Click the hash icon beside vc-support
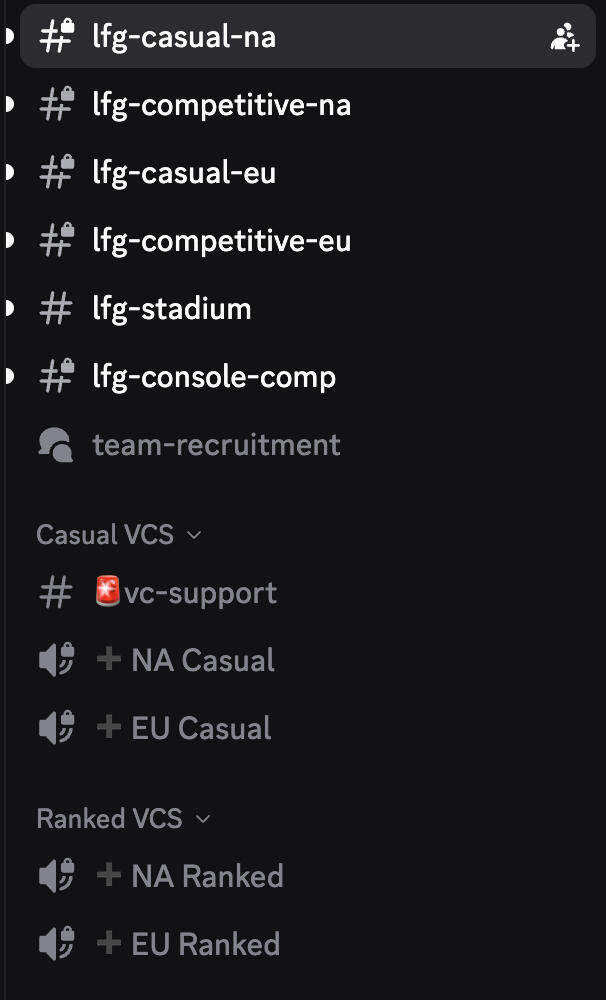Screen dimensions: 606x1000 coord(54,593)
